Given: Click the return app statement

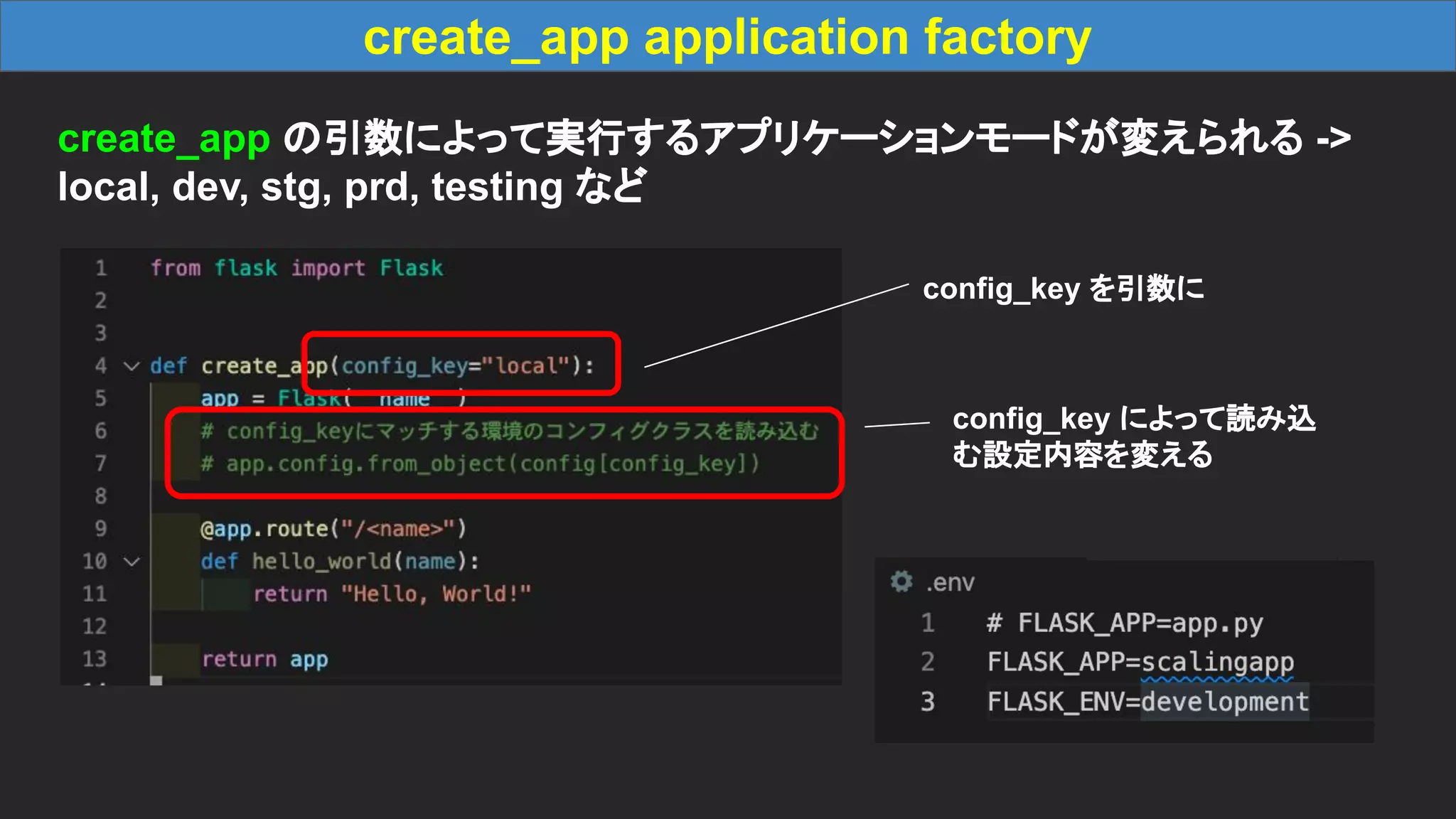Looking at the screenshot, I should [264, 659].
